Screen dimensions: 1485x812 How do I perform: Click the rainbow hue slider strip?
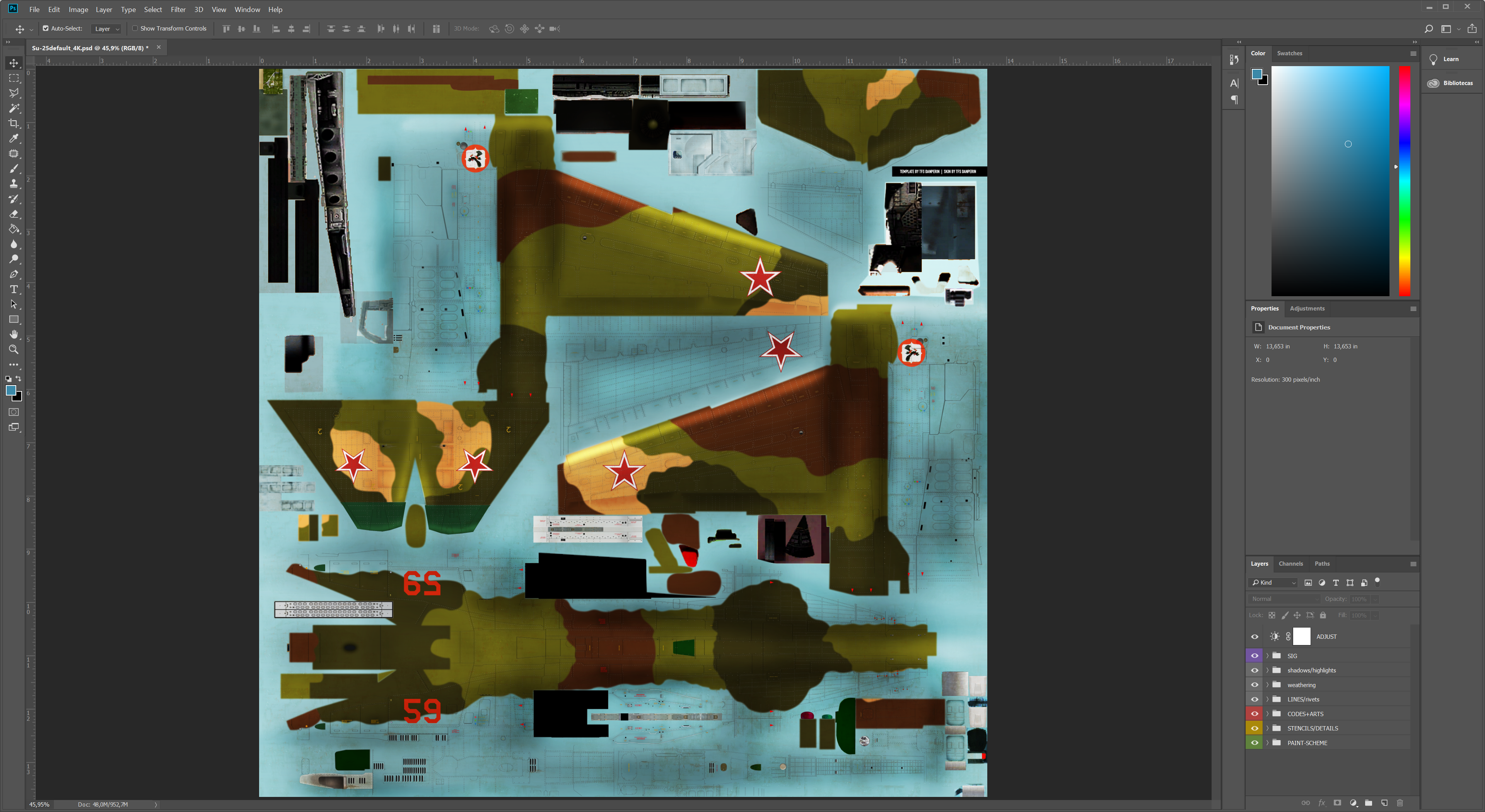pyautogui.click(x=1405, y=181)
